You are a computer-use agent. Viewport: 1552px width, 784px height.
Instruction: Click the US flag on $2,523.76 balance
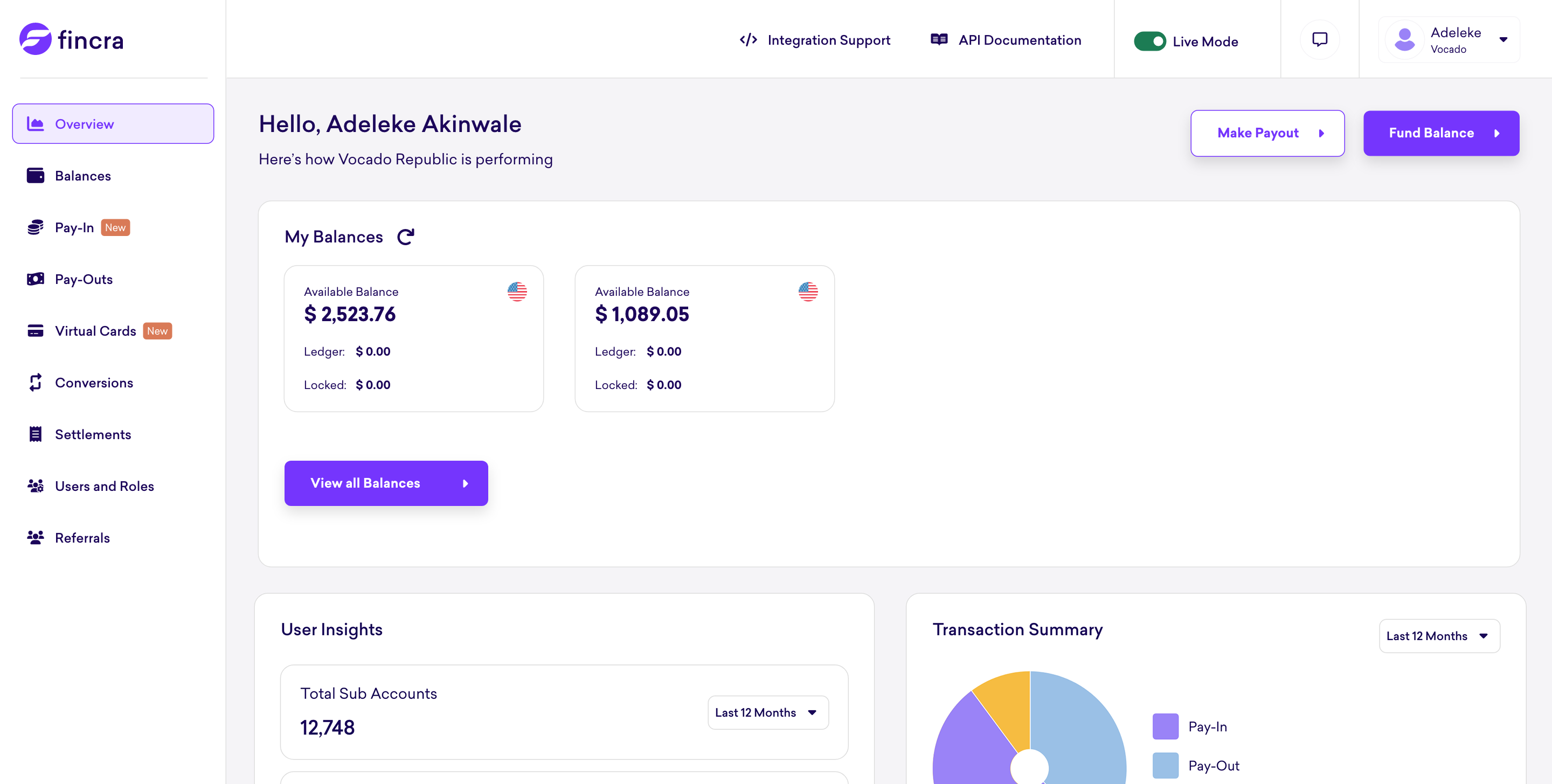517,292
